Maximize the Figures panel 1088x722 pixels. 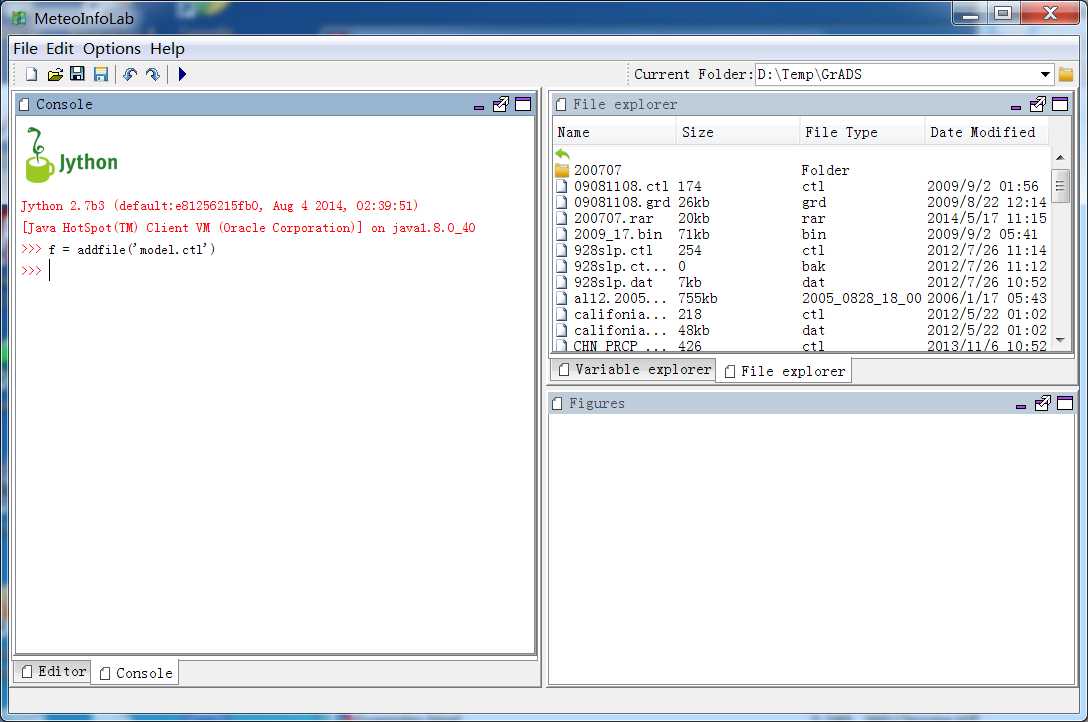point(1065,404)
